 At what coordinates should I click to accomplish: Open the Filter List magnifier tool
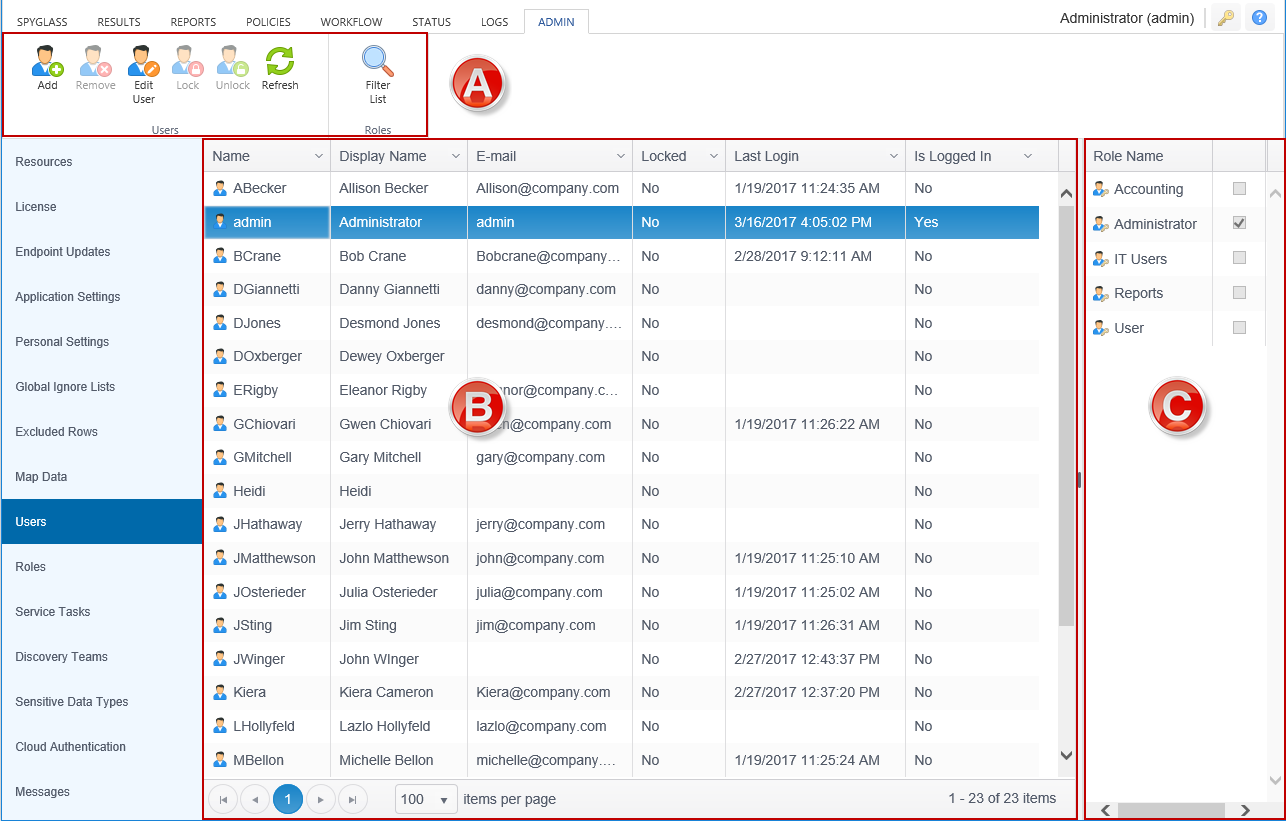(x=377, y=63)
